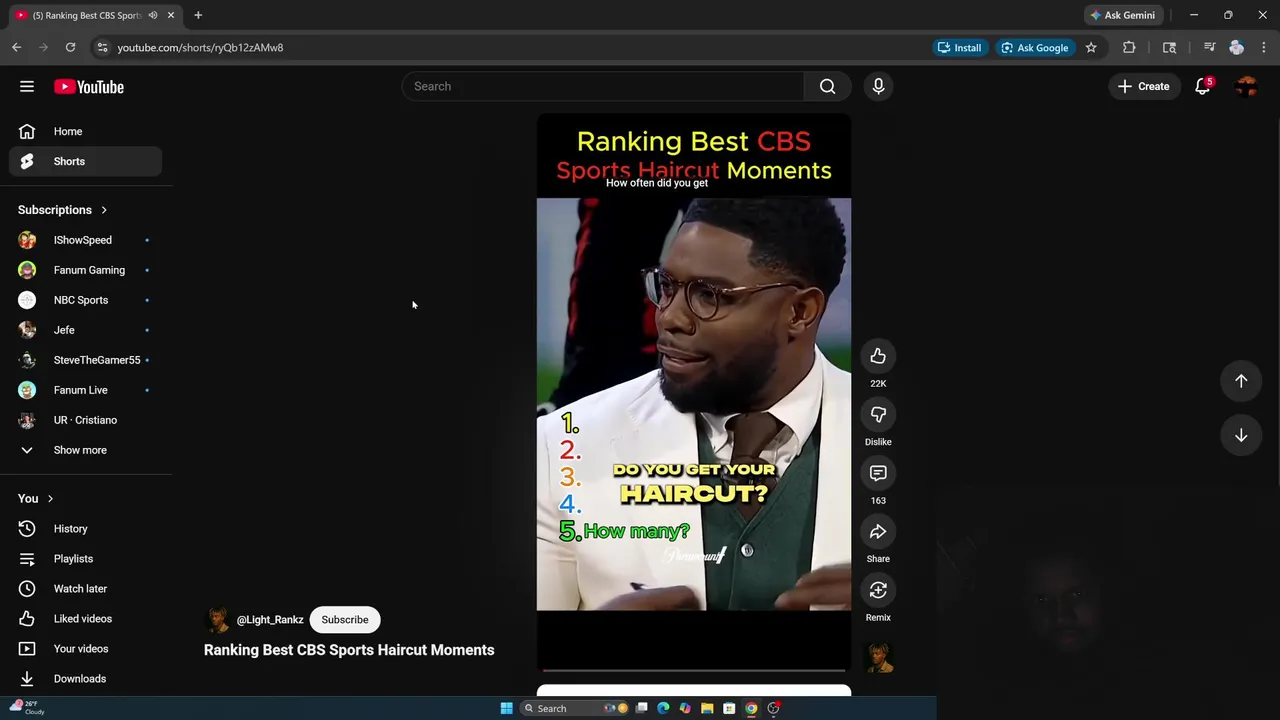Open a new browser tab
The image size is (1280, 720).
pos(198,15)
